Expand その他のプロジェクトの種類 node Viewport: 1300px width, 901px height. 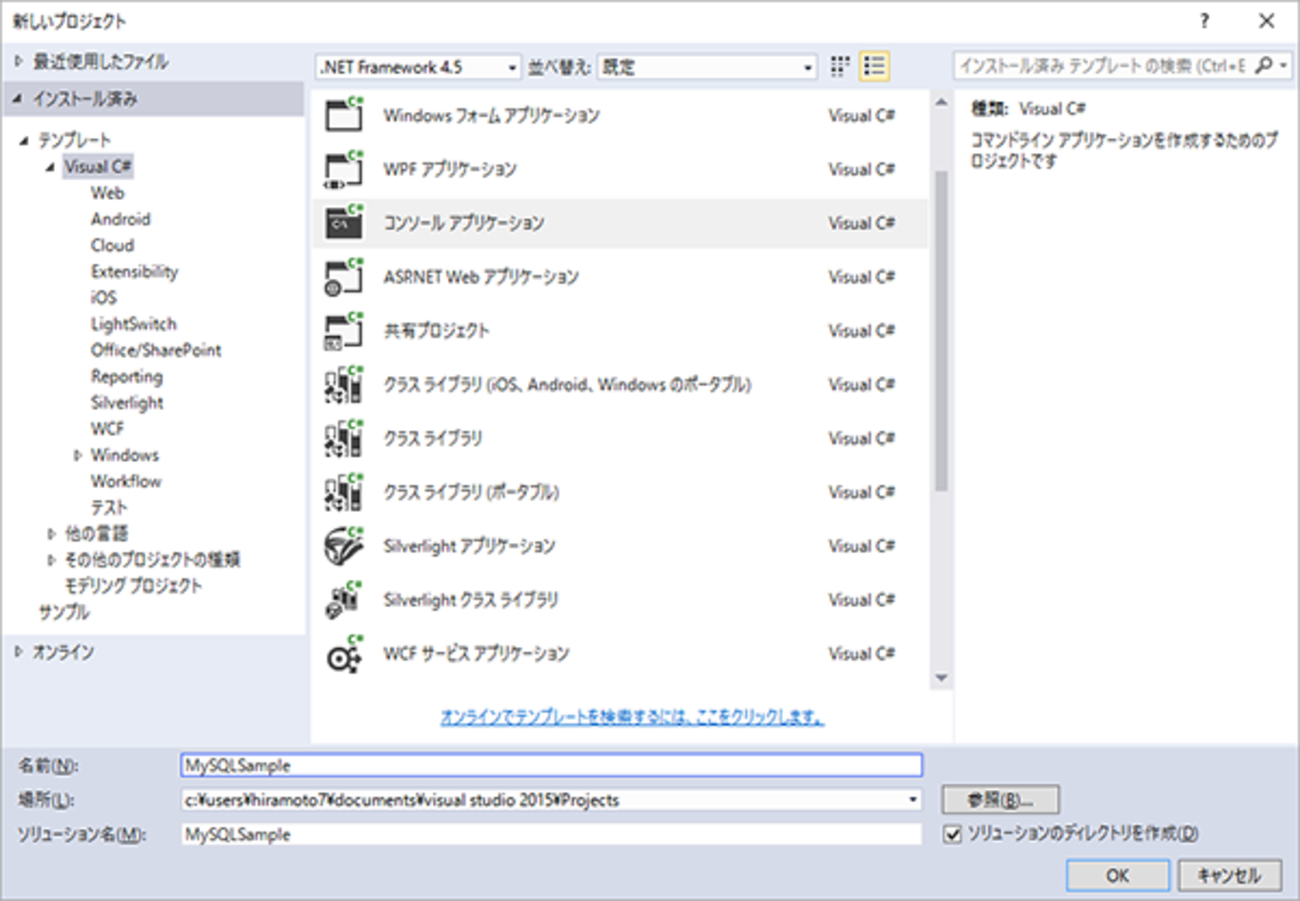[x=52, y=560]
